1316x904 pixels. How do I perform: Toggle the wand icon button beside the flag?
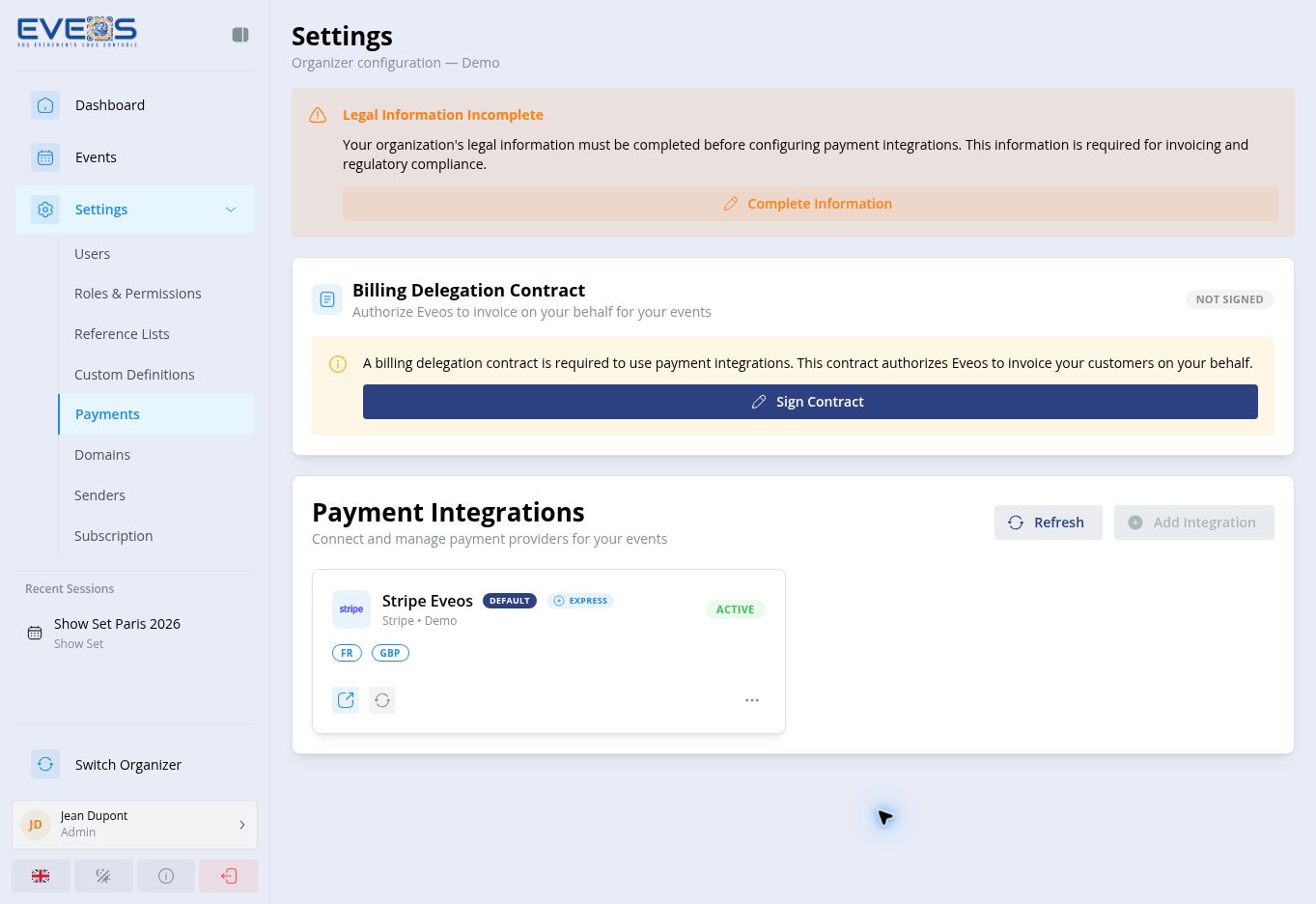pyautogui.click(x=103, y=876)
